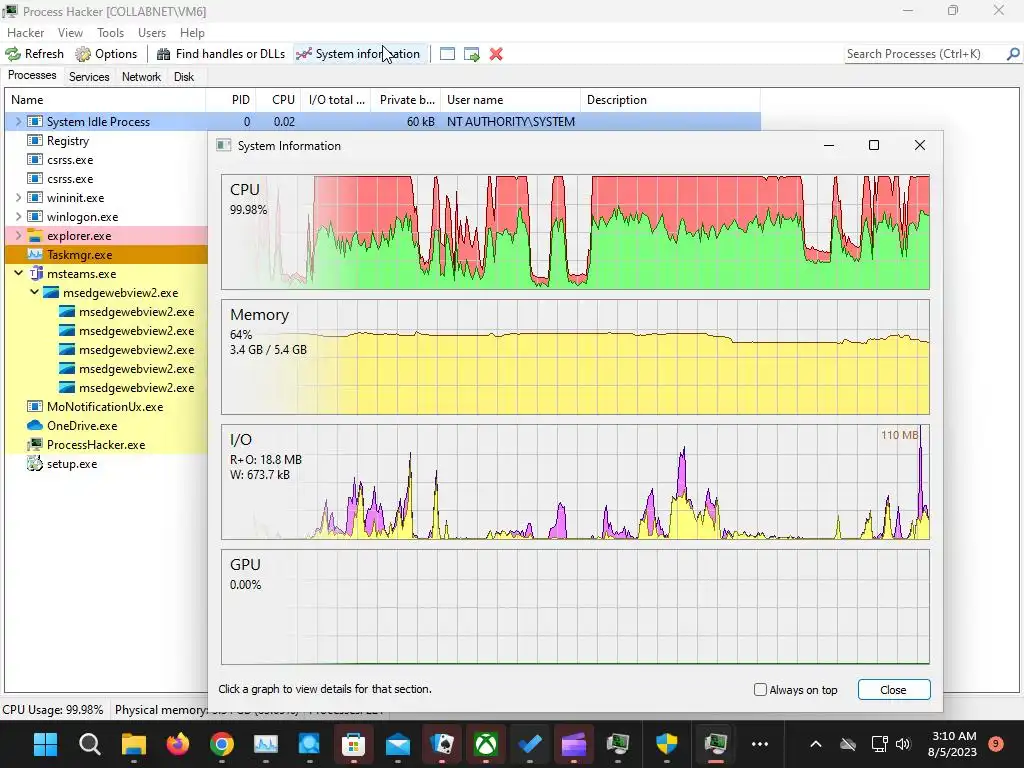Switch to the Network tab
This screenshot has width=1024, height=768.
tap(141, 76)
